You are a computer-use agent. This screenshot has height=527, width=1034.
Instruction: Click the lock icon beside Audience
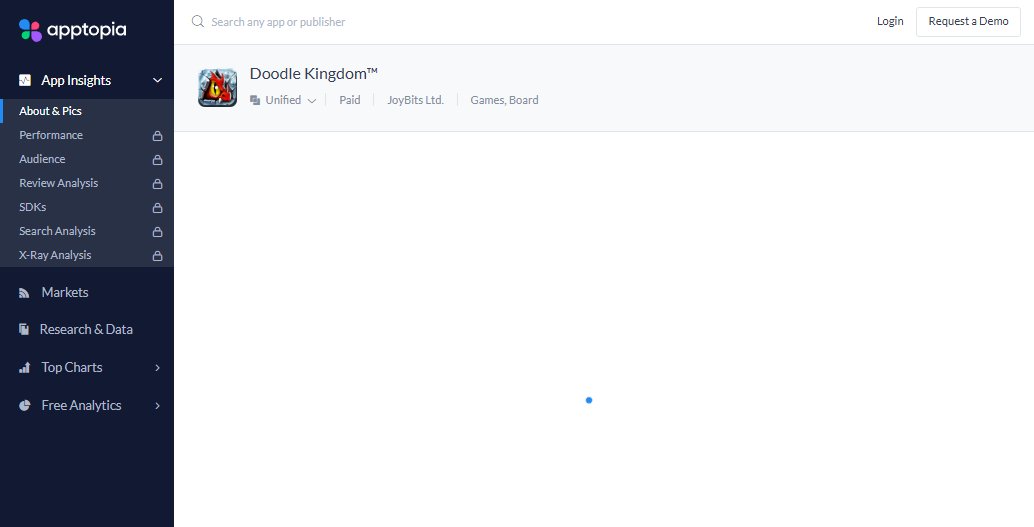pyautogui.click(x=158, y=160)
